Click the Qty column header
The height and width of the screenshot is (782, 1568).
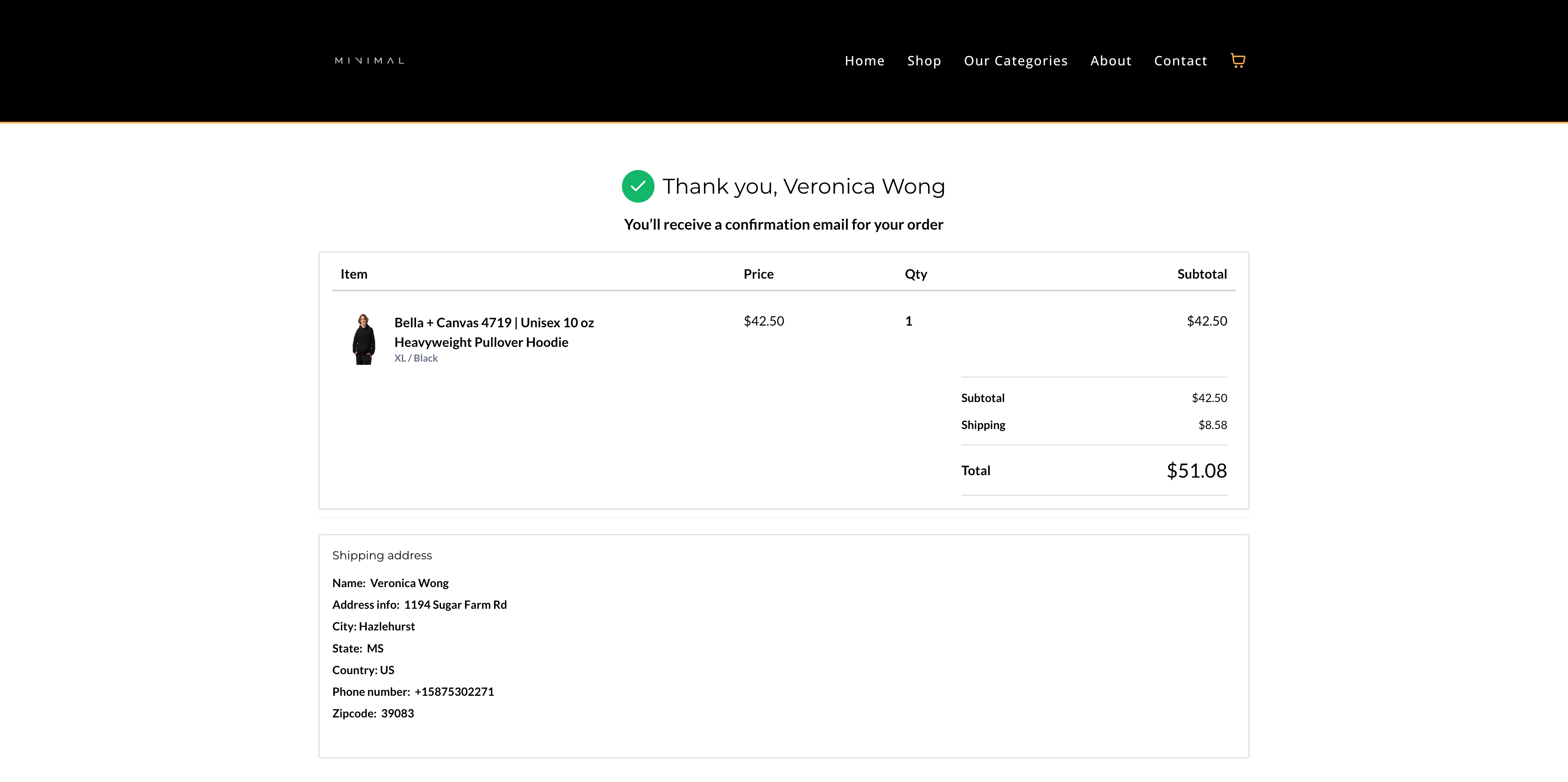tap(915, 274)
